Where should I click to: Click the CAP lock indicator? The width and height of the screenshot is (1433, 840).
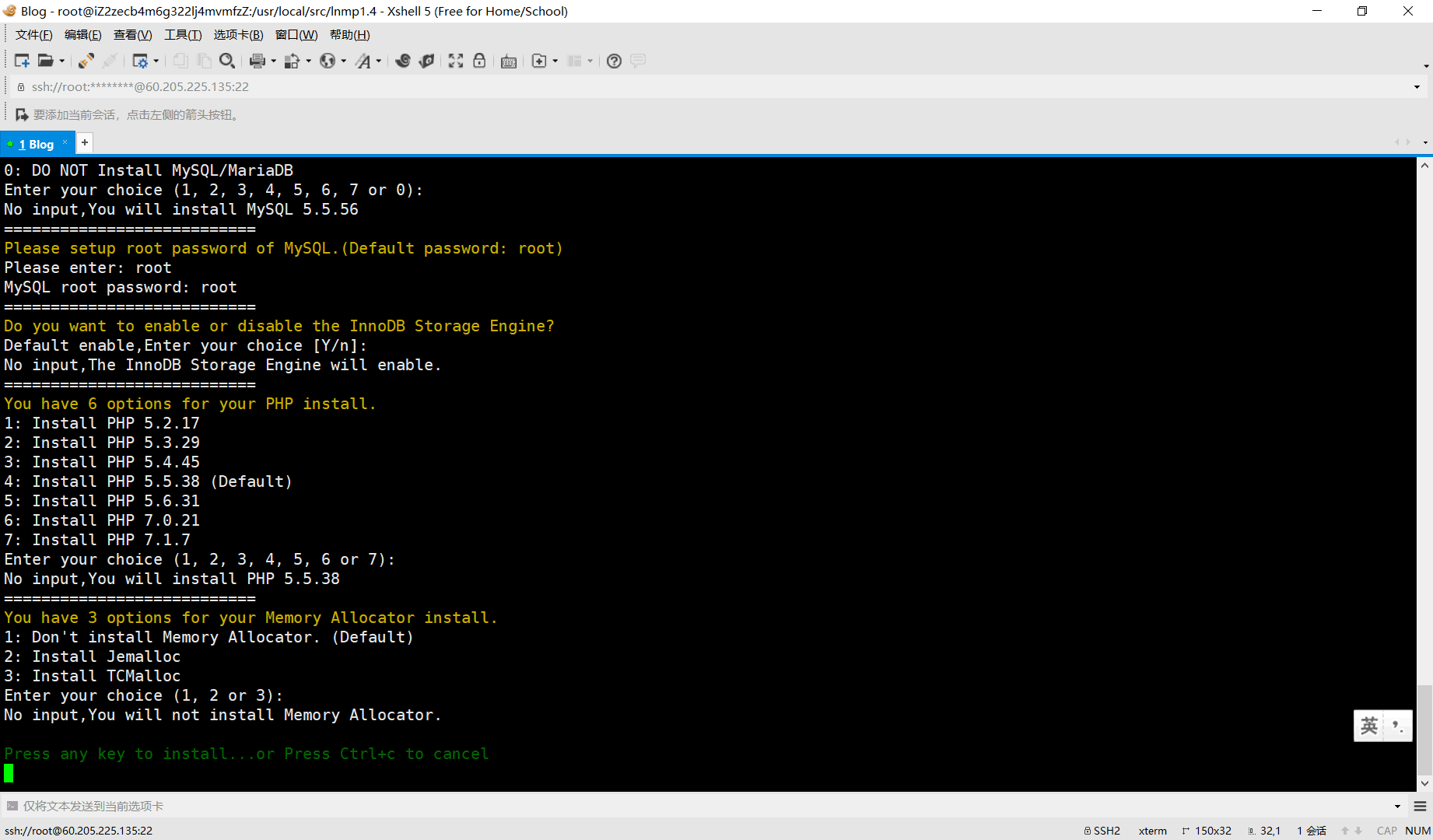(1386, 831)
